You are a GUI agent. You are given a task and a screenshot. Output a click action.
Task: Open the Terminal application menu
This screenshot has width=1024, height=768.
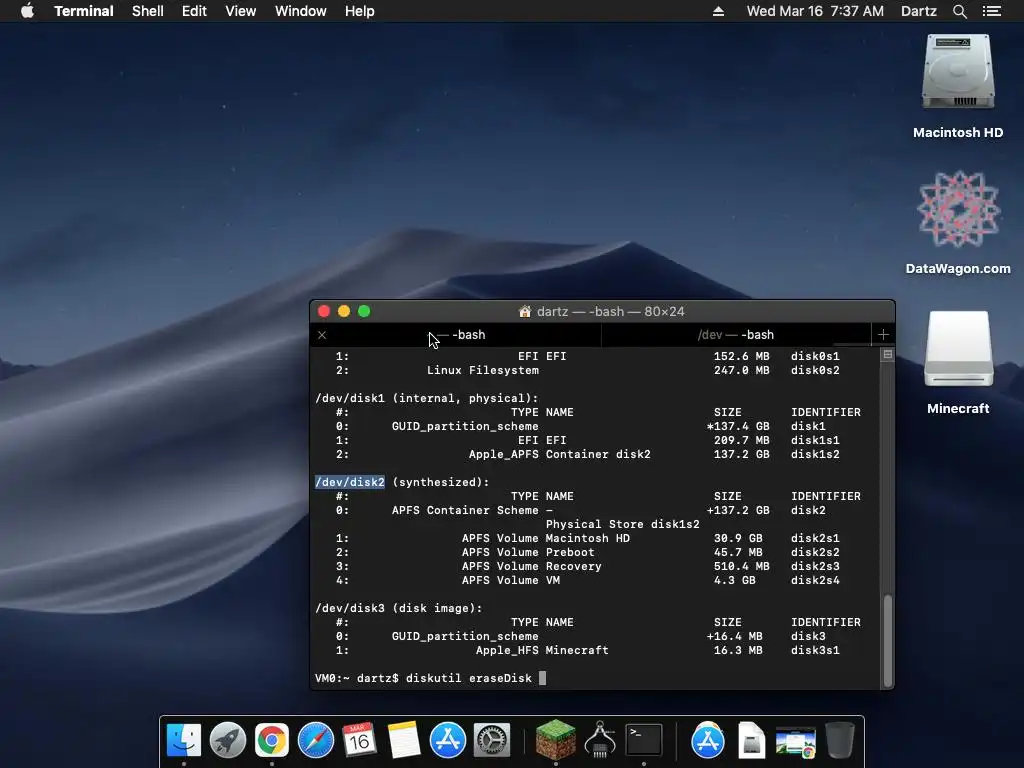point(84,11)
